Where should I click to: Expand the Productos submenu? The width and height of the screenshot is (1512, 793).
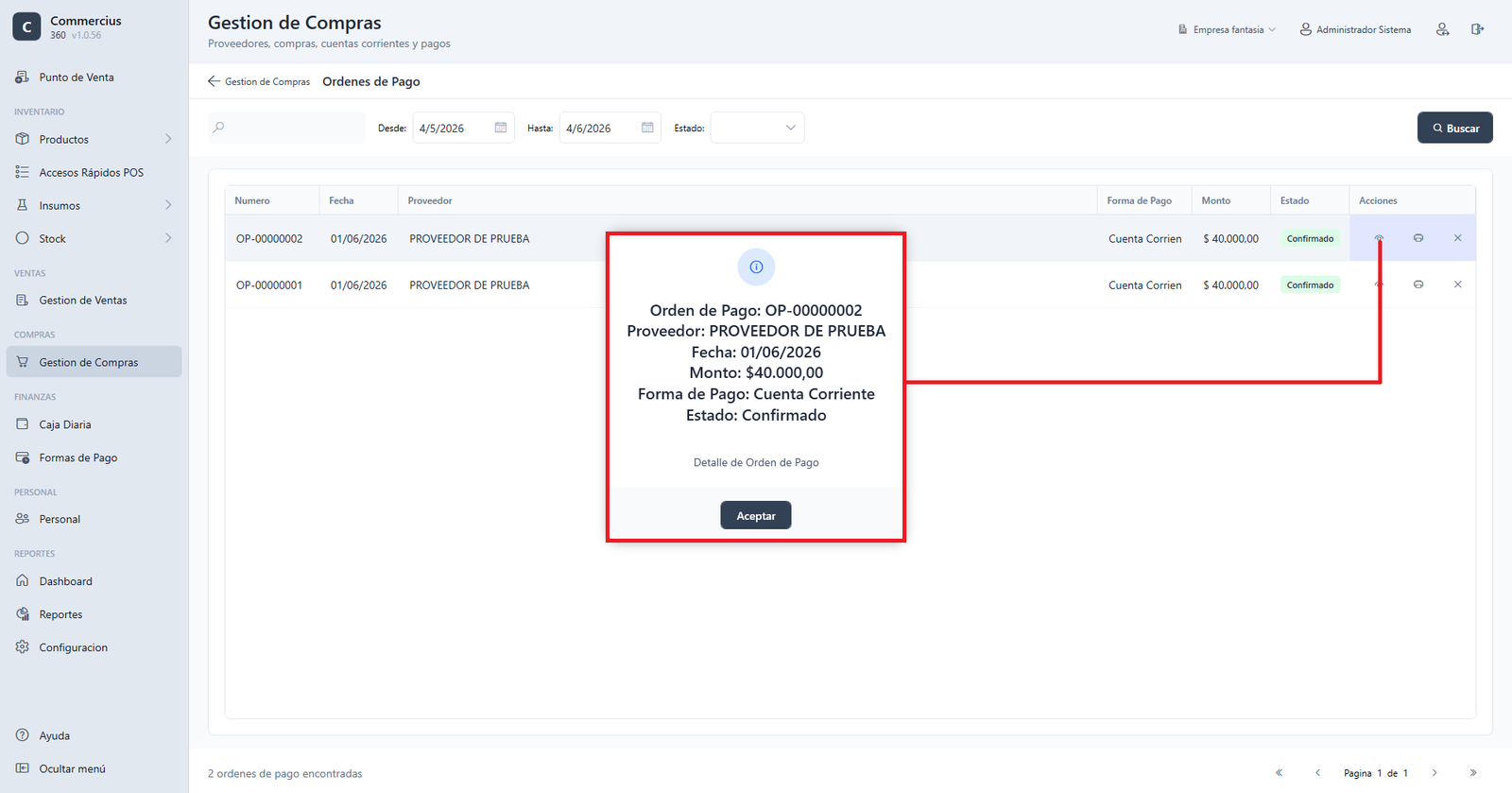coord(168,139)
